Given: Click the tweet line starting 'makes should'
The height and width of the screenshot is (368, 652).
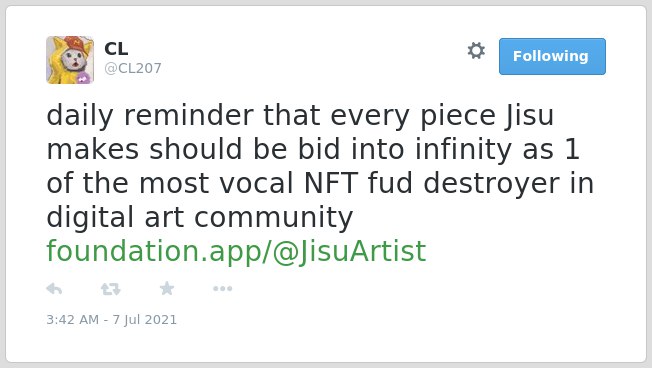Looking at the screenshot, I should point(313,149).
